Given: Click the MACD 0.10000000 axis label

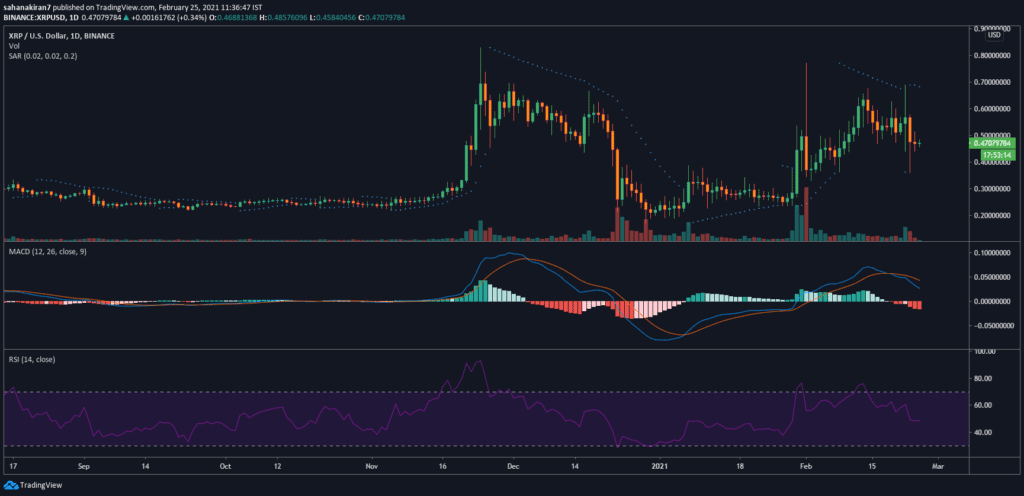Looking at the screenshot, I should coord(993,253).
